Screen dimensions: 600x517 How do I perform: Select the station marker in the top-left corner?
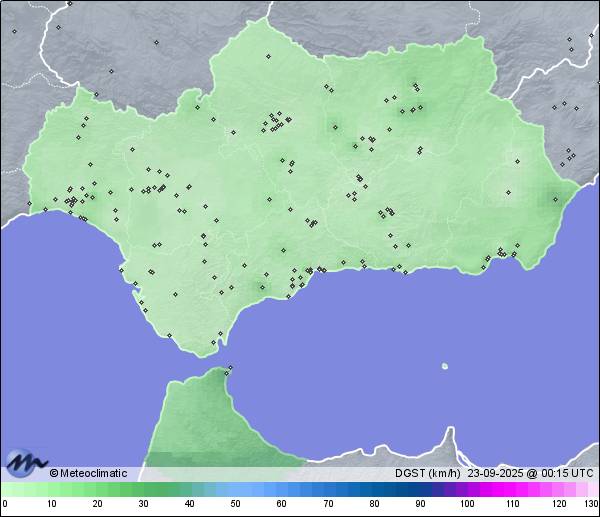coord(14,31)
